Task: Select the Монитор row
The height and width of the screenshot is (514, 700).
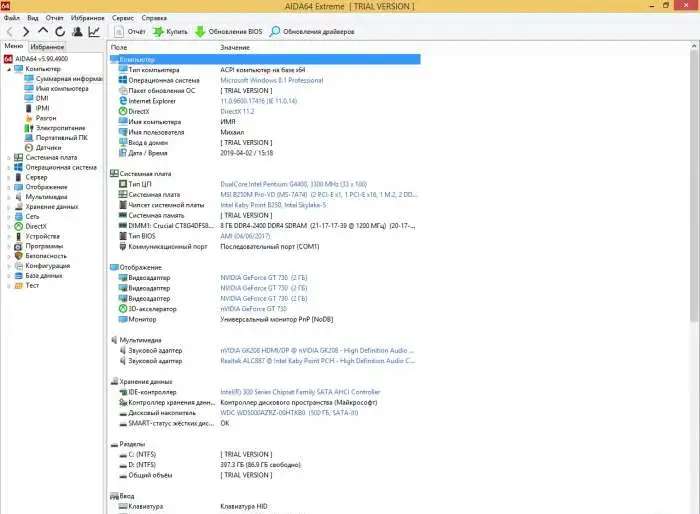Action: [265, 320]
